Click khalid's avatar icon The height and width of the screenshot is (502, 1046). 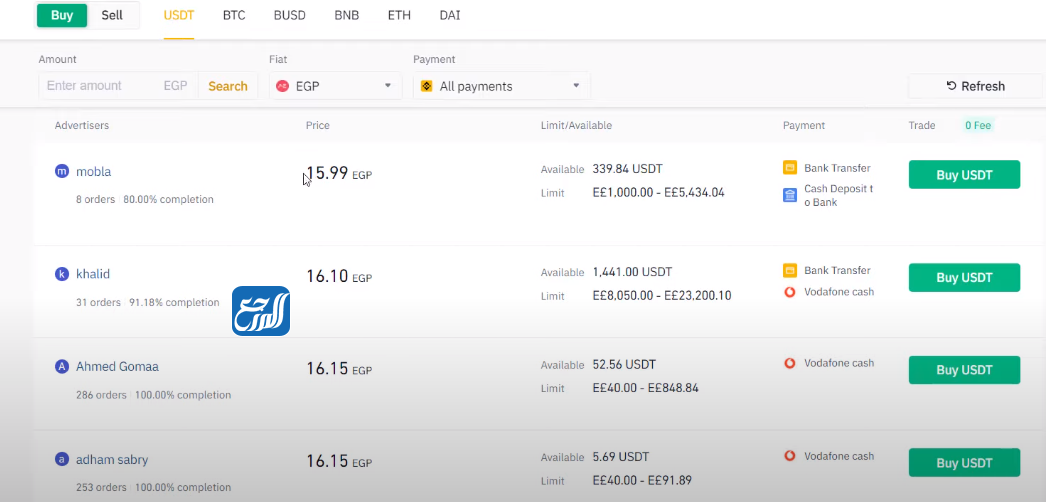point(62,274)
